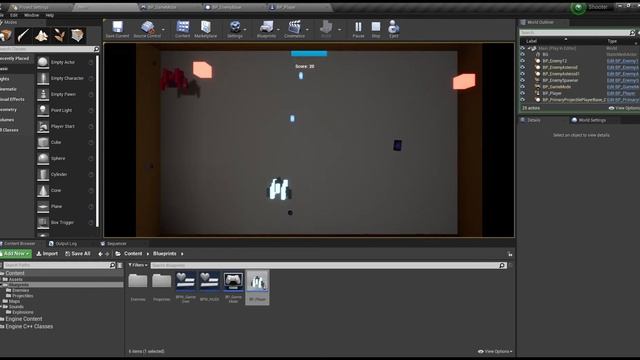
Task: Pick Empty Actor from placement list
Action: (x=65, y=62)
